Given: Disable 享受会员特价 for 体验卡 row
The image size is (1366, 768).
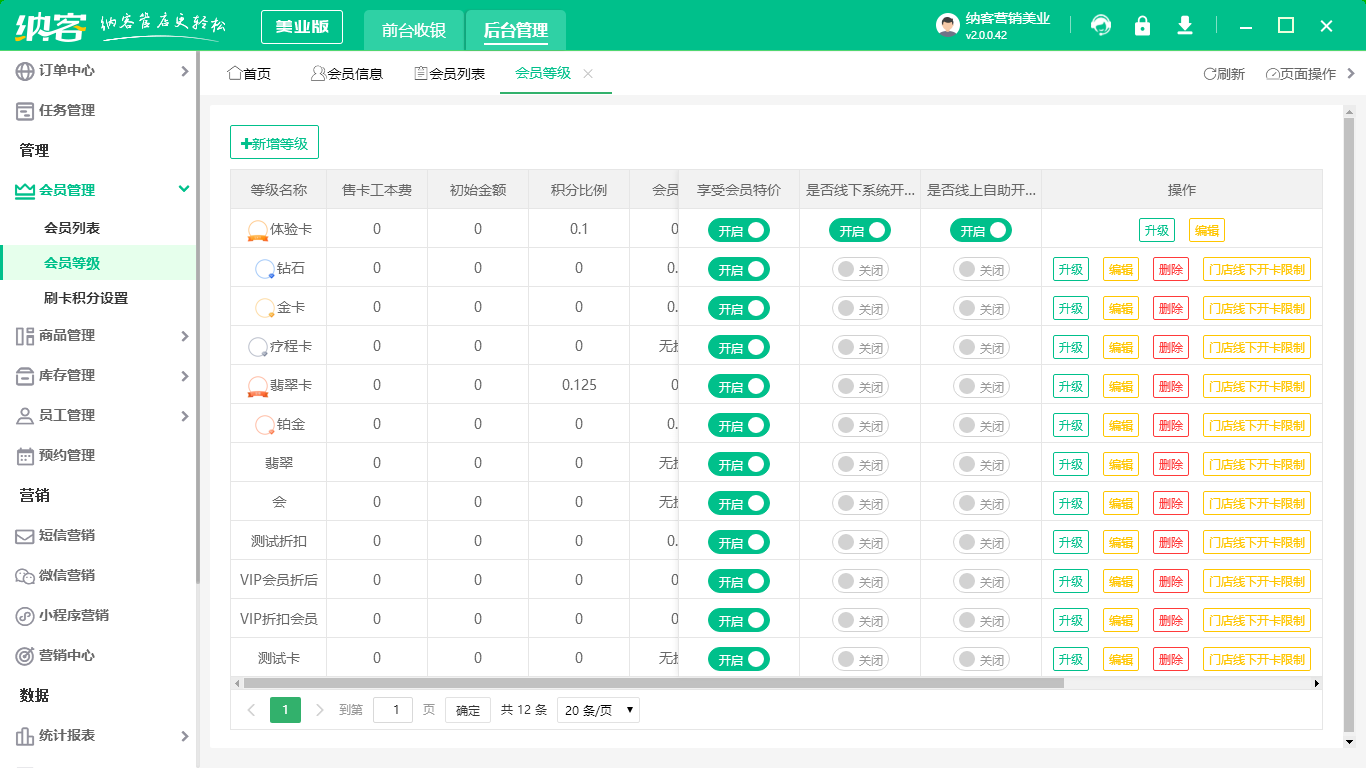Looking at the screenshot, I should [738, 229].
